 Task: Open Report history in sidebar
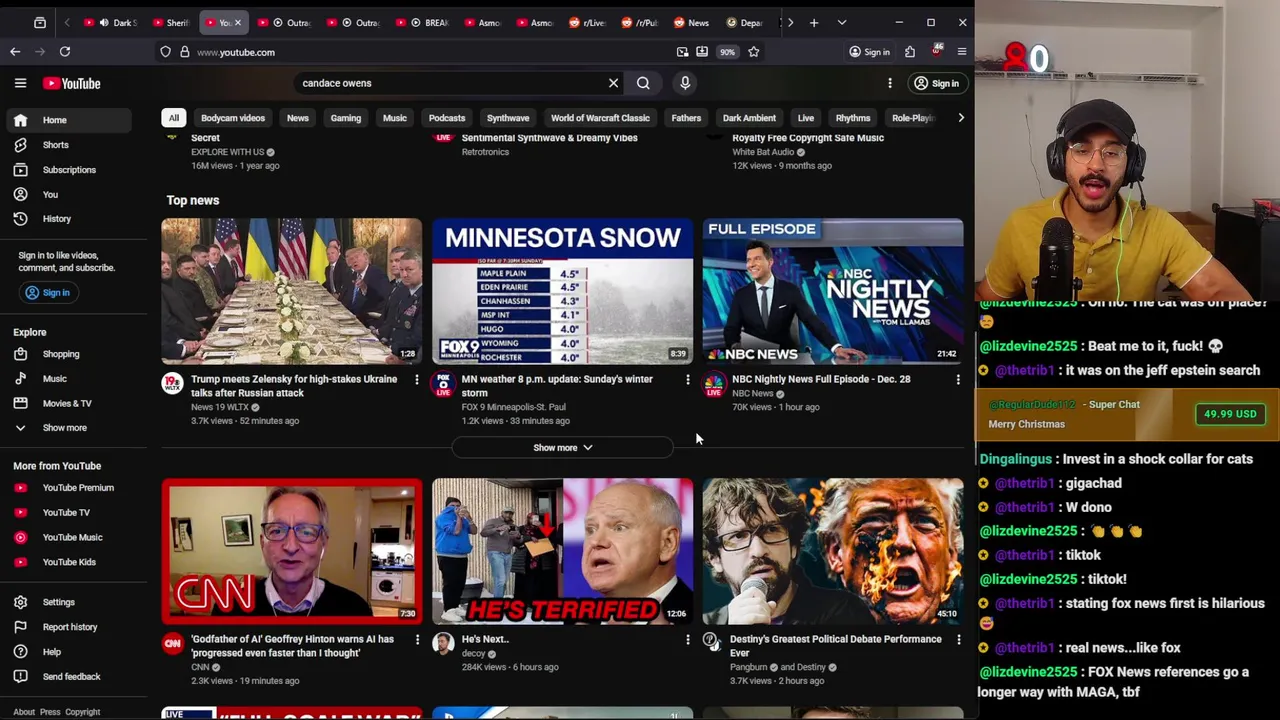tap(69, 627)
